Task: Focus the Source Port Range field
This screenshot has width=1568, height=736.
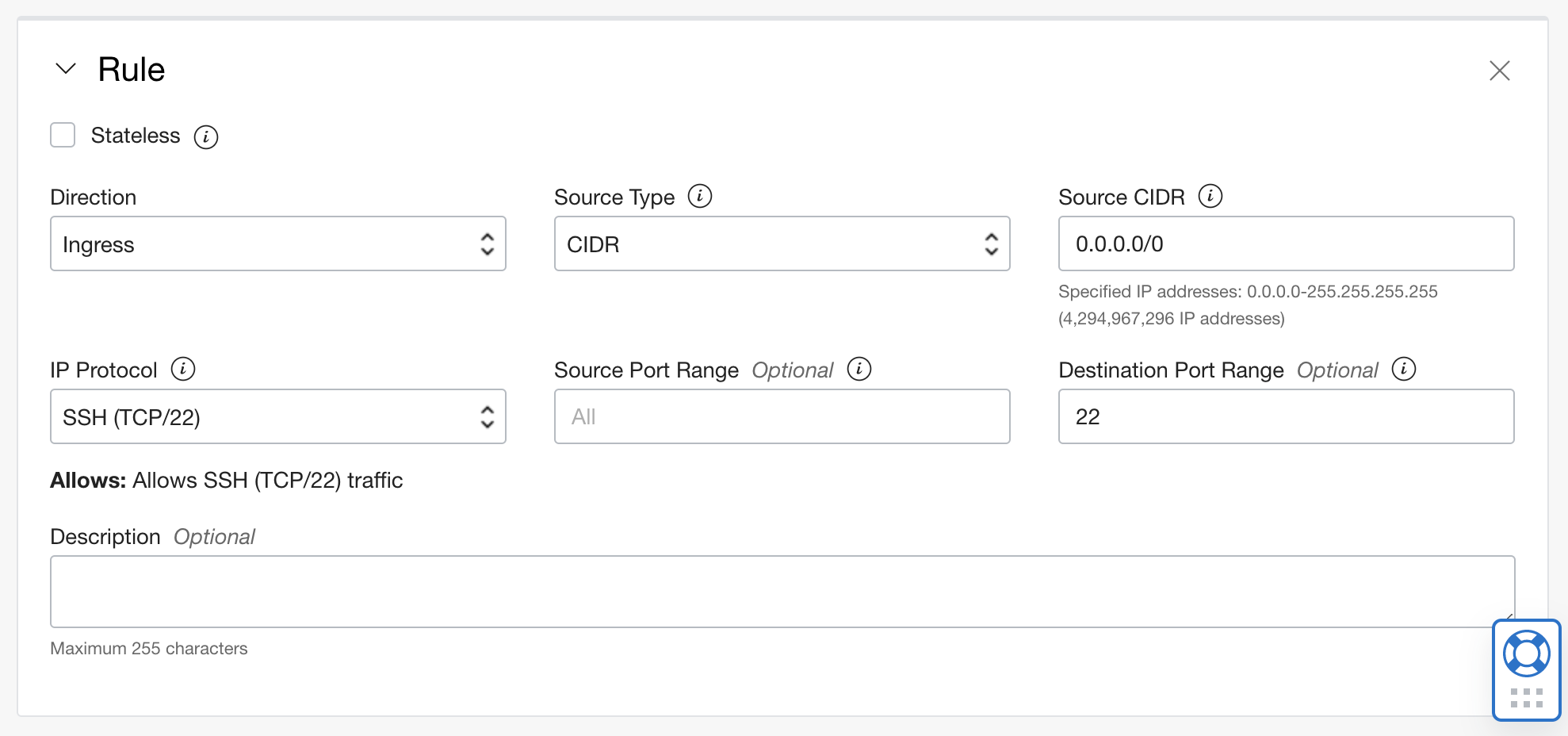Action: [782, 417]
